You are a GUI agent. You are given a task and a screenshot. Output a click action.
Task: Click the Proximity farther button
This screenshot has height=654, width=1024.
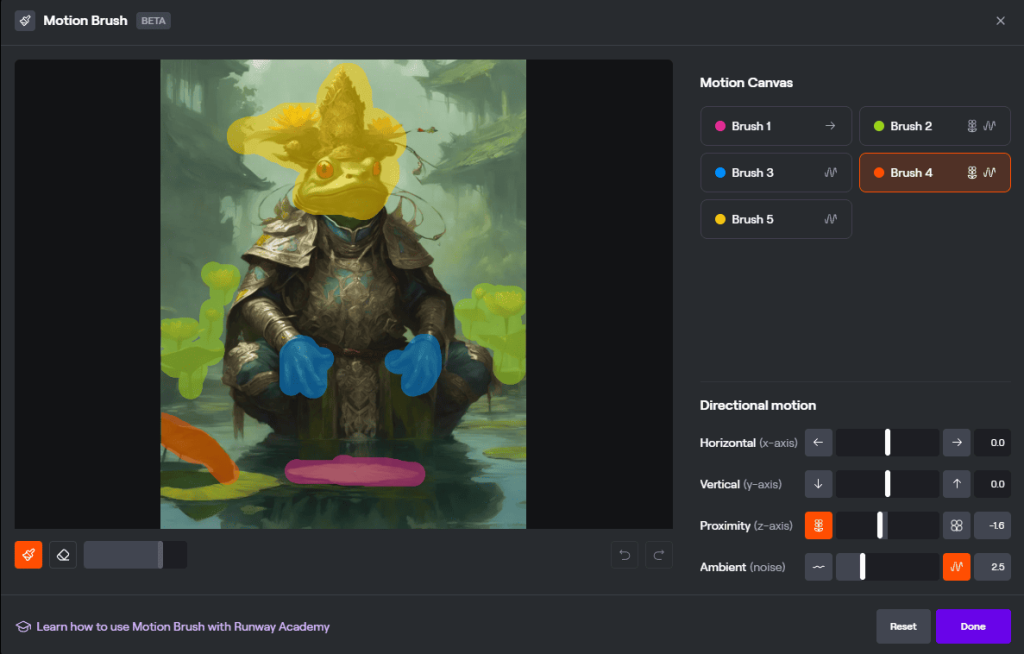[x=818, y=525]
